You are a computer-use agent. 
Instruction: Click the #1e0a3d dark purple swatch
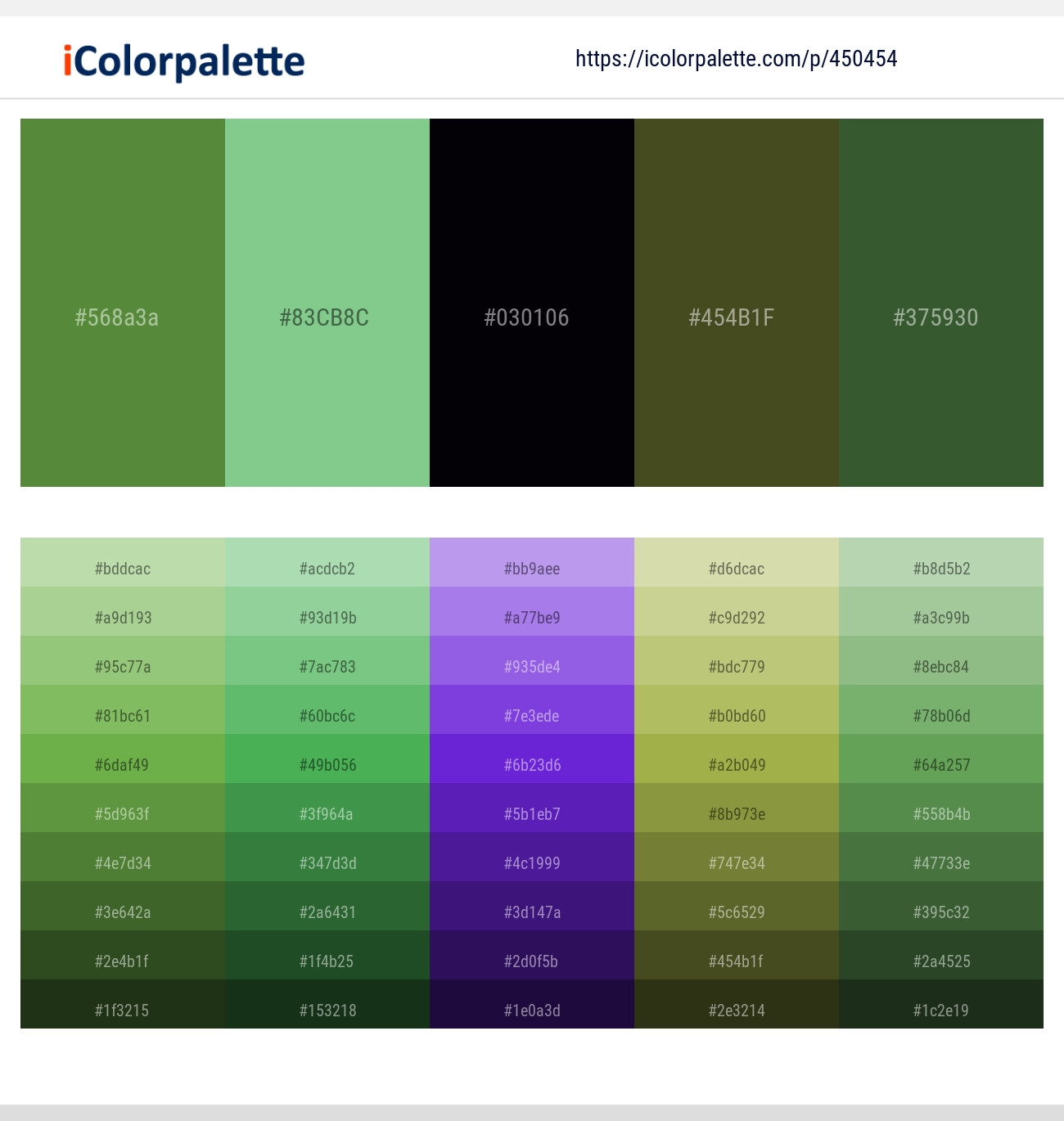(x=532, y=1010)
